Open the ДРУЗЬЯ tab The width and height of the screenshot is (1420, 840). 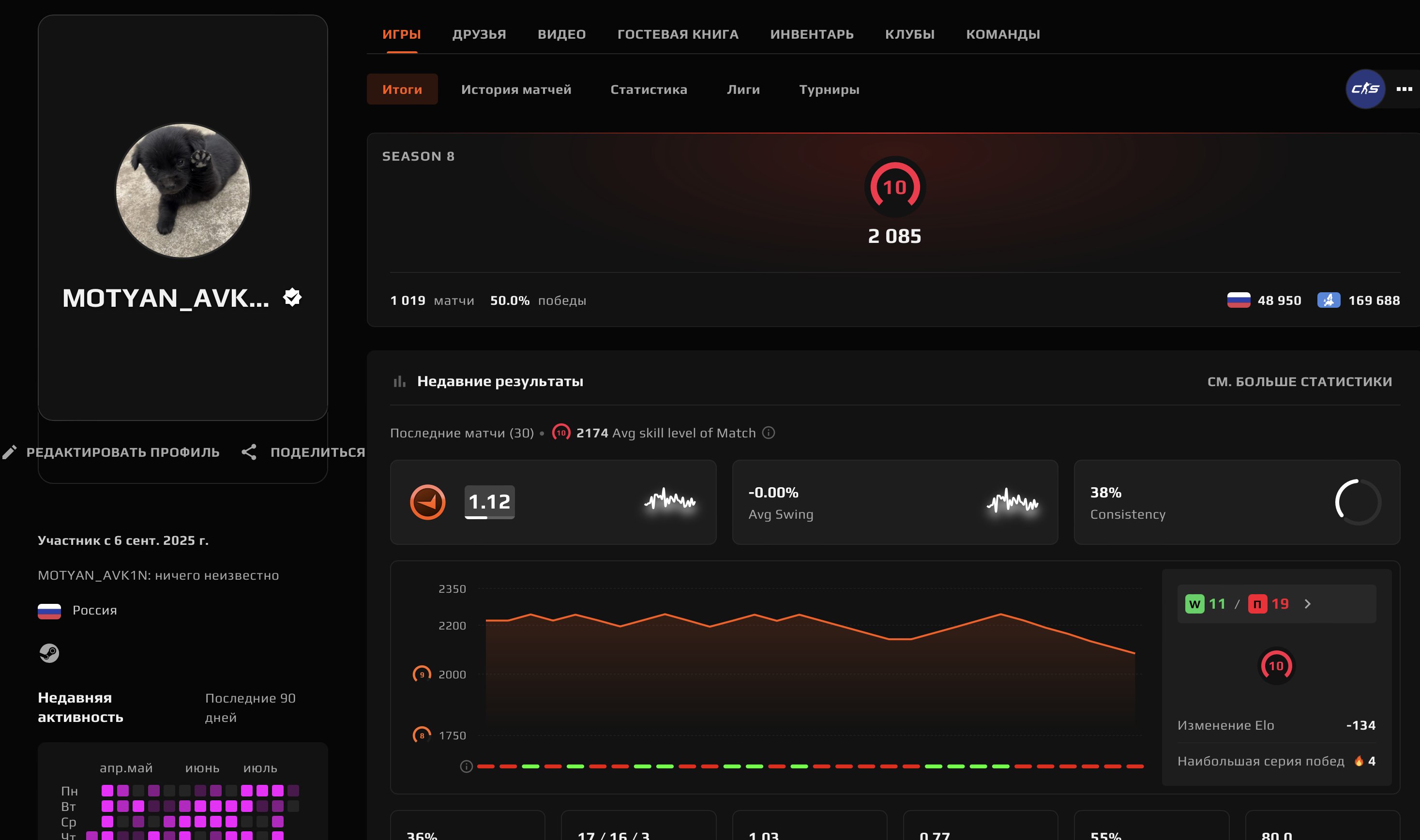pyautogui.click(x=479, y=34)
